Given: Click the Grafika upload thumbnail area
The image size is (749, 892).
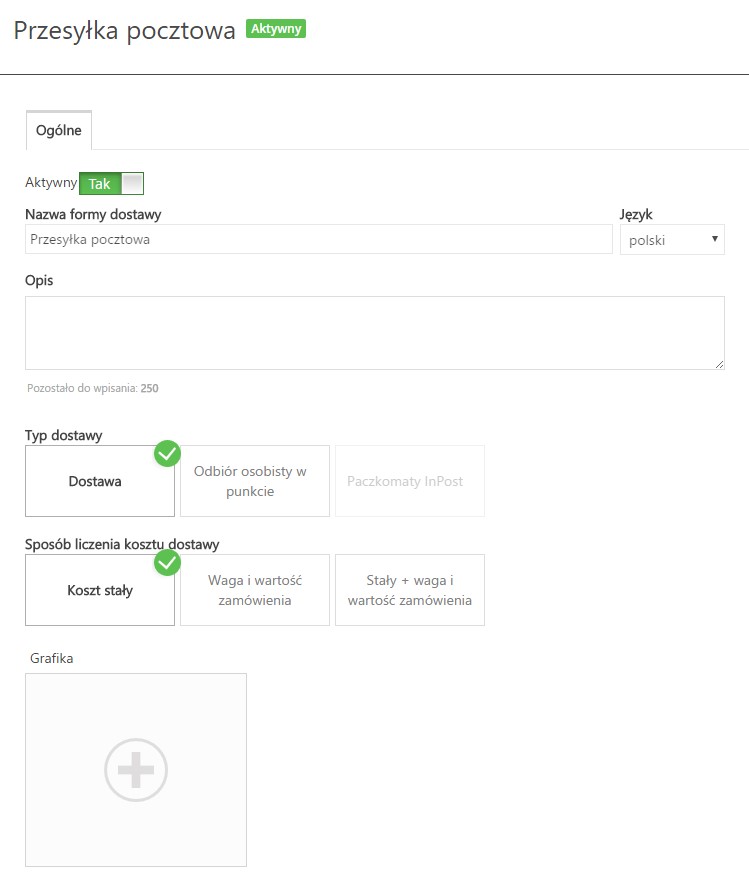Looking at the screenshot, I should [x=136, y=770].
